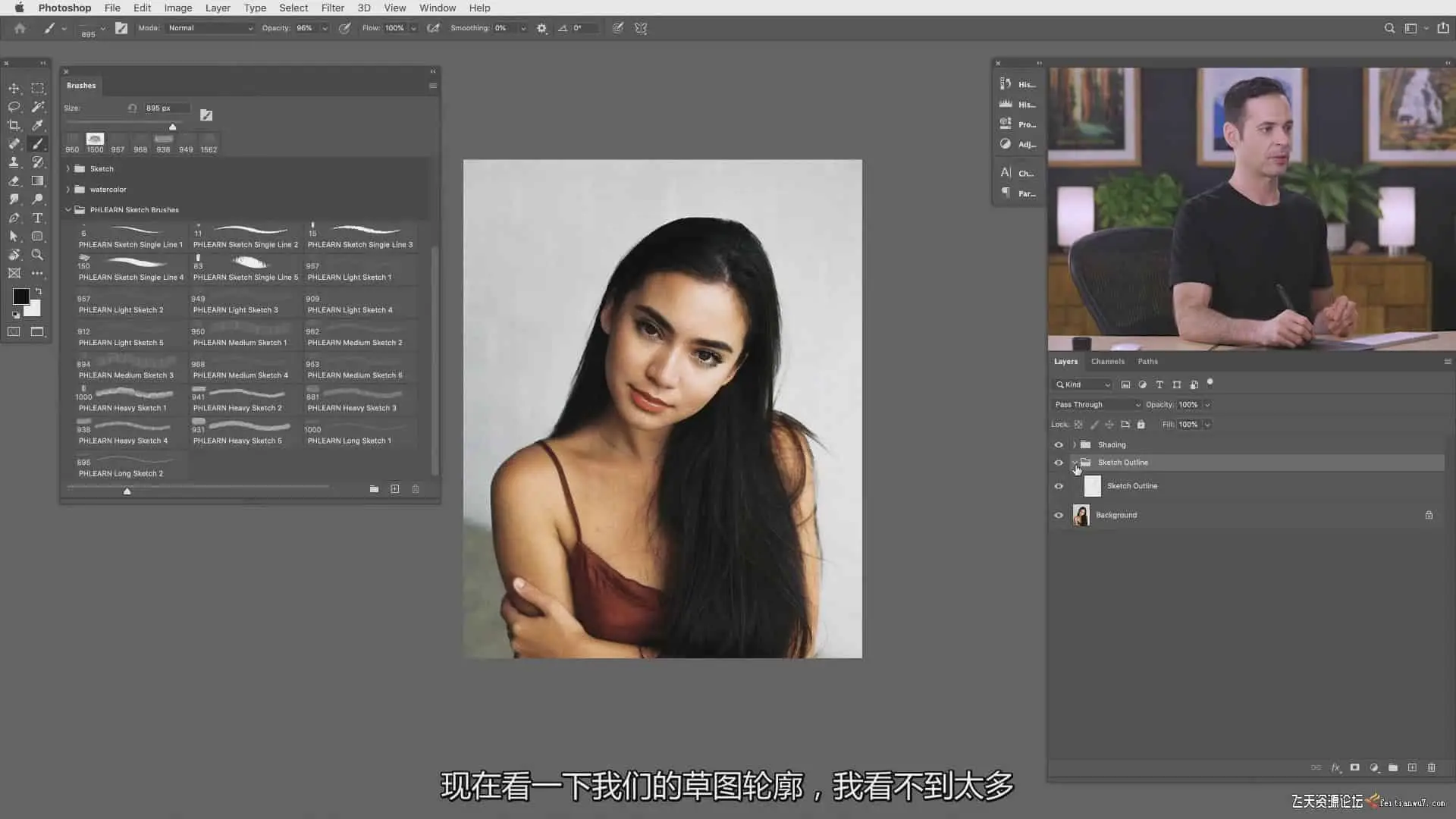Click the brush Size input field
Screen dimensions: 1456x819
click(166, 108)
